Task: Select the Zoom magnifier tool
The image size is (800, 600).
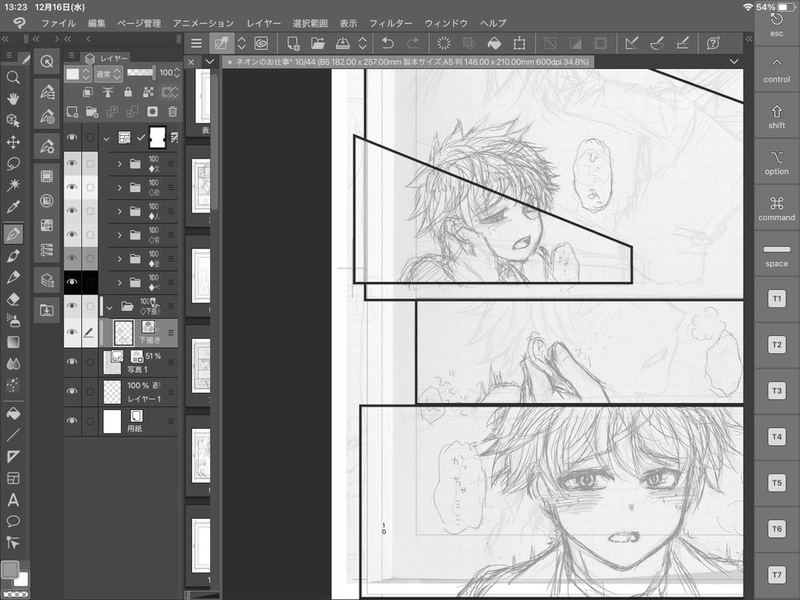Action: point(13,77)
